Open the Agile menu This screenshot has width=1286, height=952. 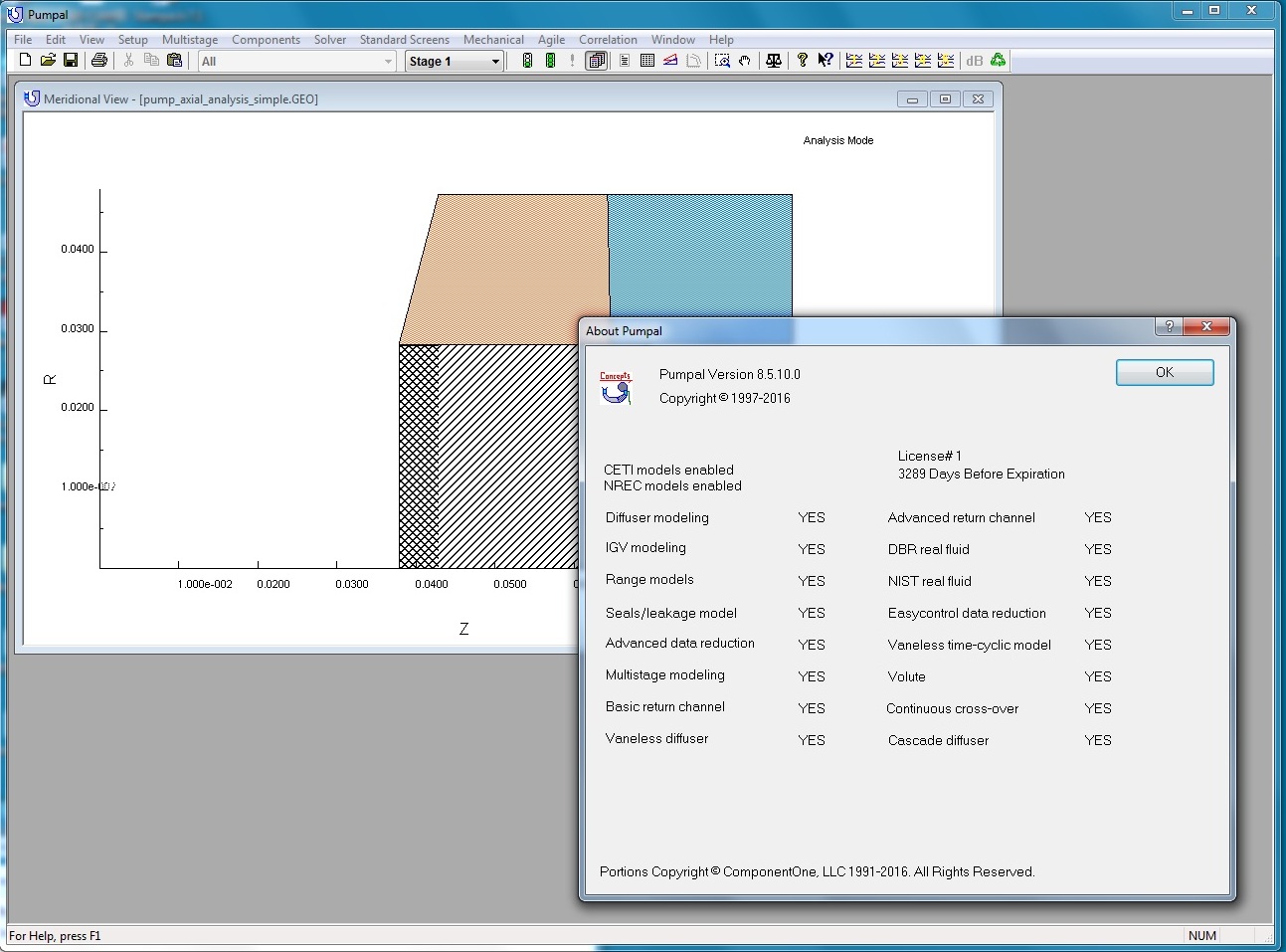551,40
